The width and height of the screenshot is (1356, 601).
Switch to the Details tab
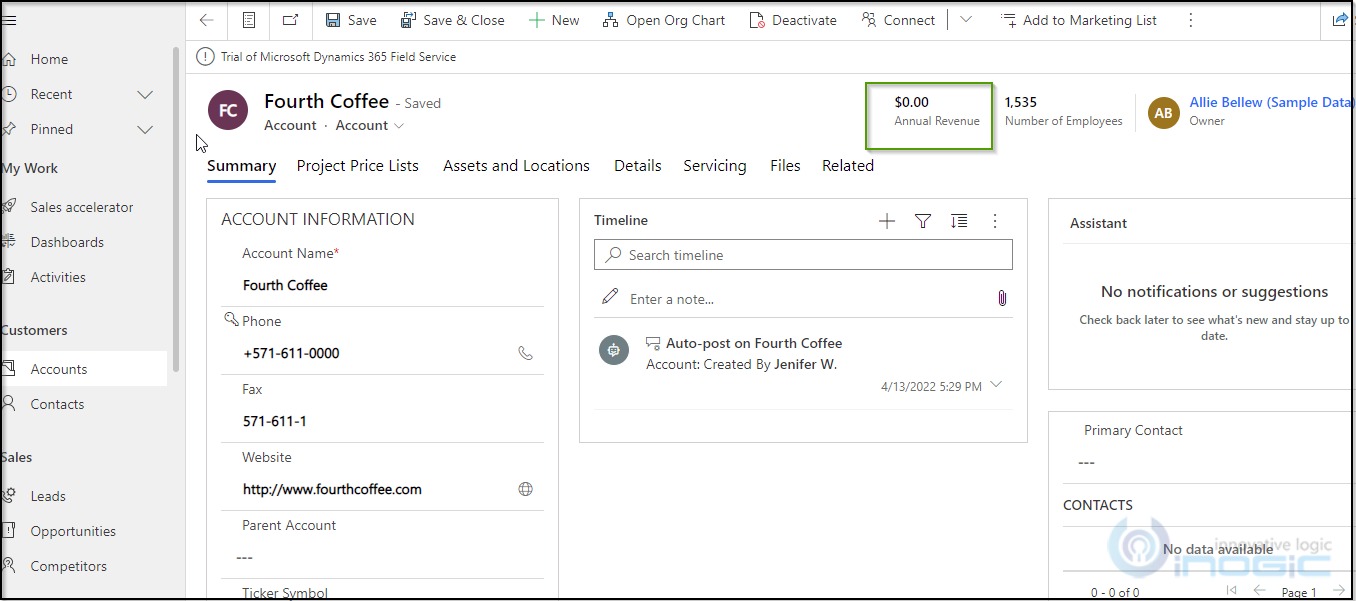pos(638,166)
